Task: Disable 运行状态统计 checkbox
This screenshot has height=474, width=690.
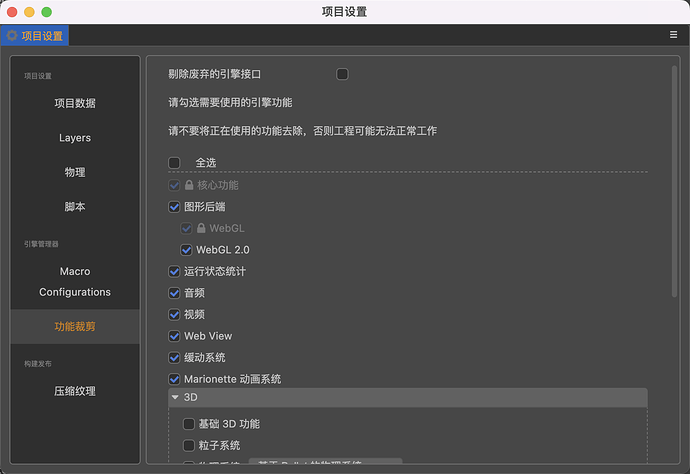Action: coord(174,272)
